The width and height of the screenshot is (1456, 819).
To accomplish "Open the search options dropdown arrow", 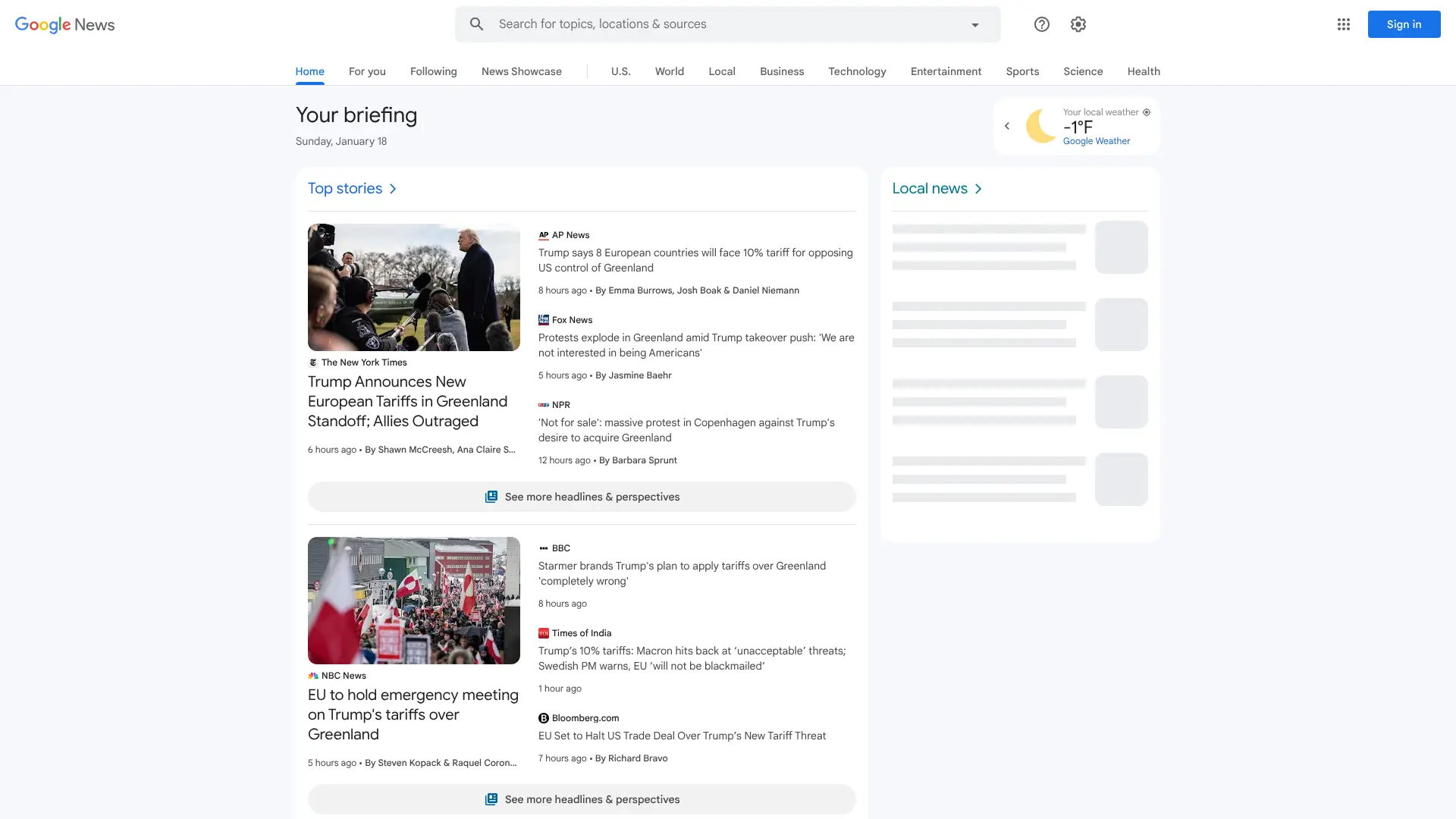I will coord(975,25).
